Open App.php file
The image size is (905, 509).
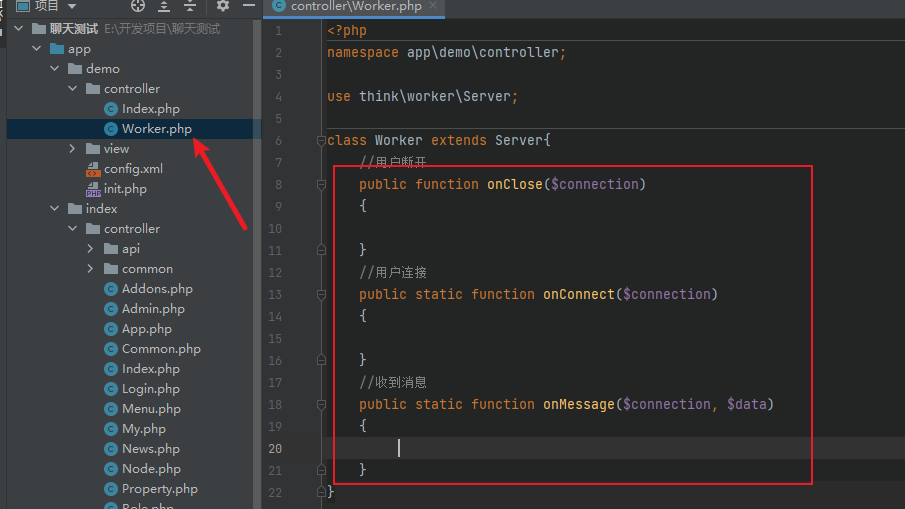147,328
